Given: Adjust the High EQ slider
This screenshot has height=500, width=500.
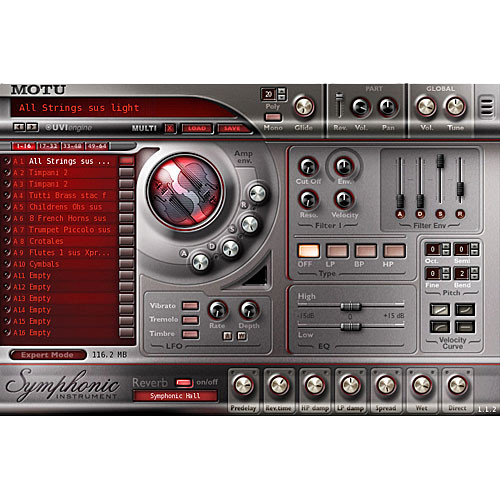Looking at the screenshot, I should point(350,306).
